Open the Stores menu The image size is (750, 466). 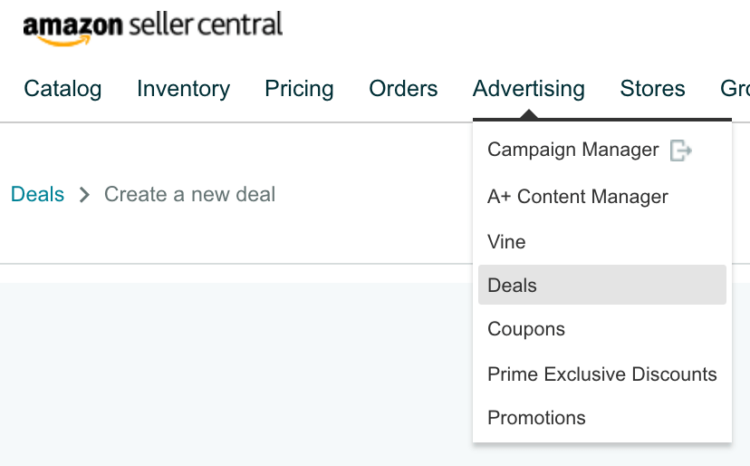652,89
